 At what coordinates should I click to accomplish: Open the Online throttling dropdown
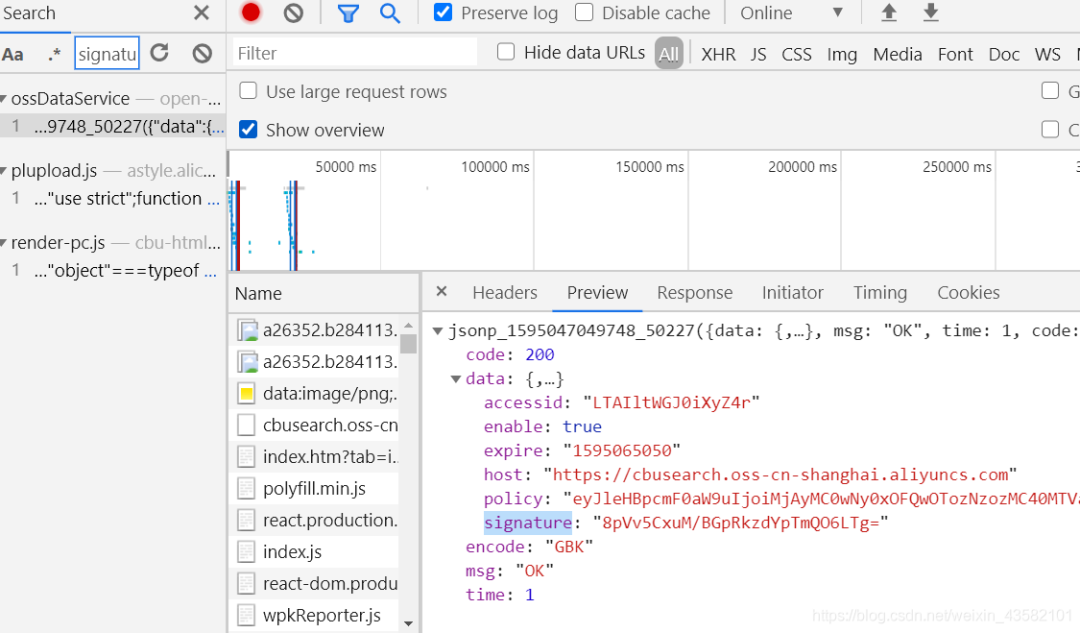[792, 13]
